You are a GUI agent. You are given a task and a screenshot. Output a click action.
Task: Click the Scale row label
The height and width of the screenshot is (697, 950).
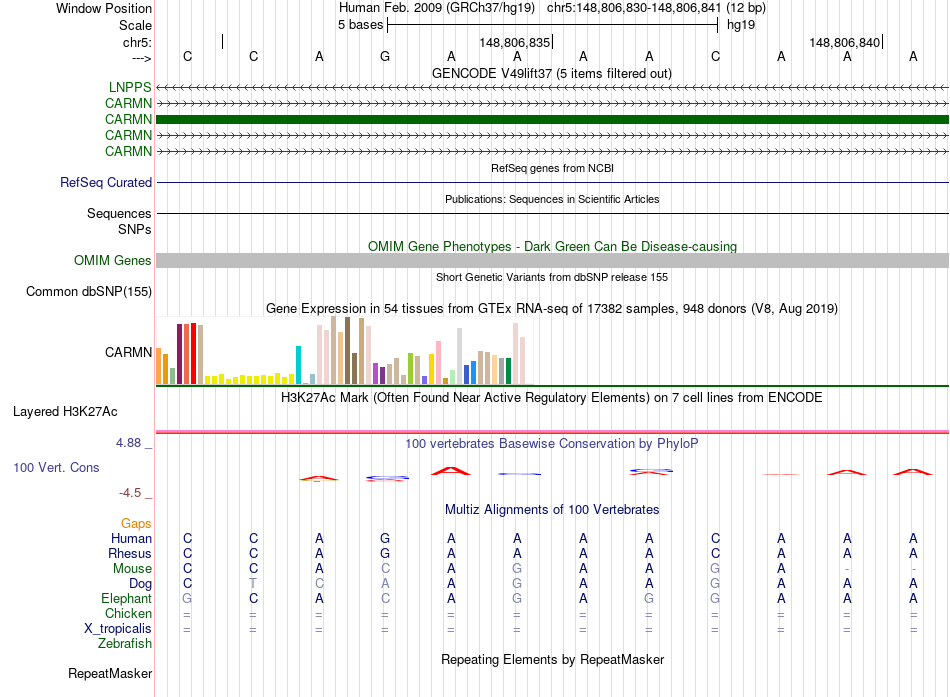(135, 25)
